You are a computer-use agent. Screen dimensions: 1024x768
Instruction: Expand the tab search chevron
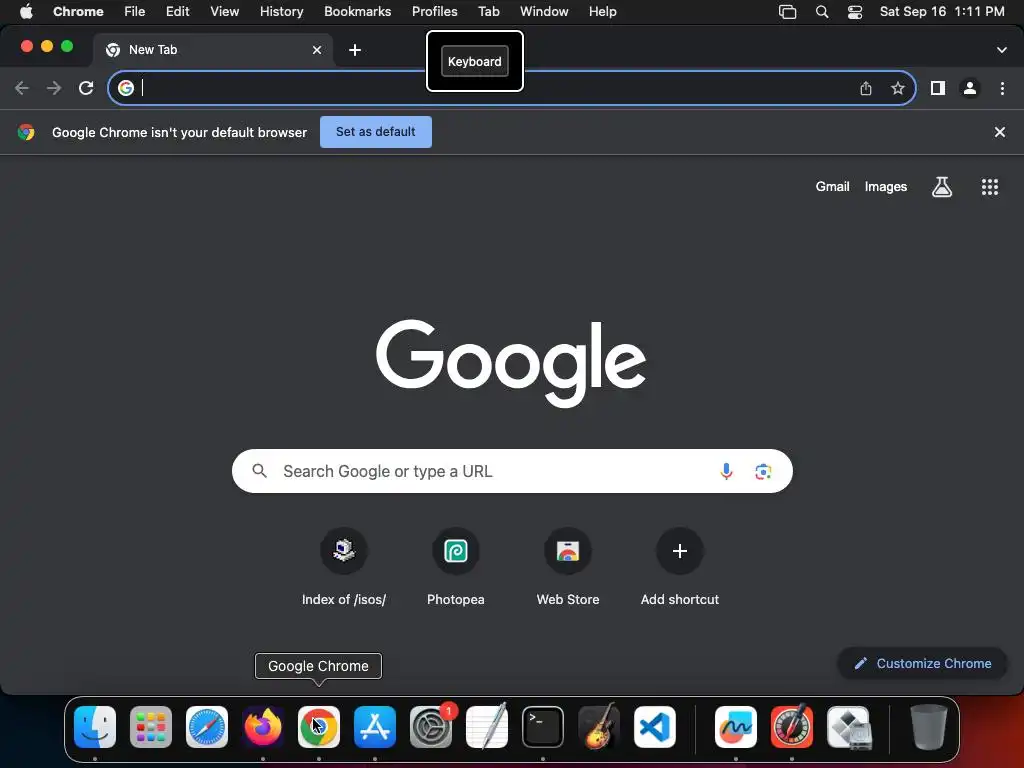(x=1002, y=50)
